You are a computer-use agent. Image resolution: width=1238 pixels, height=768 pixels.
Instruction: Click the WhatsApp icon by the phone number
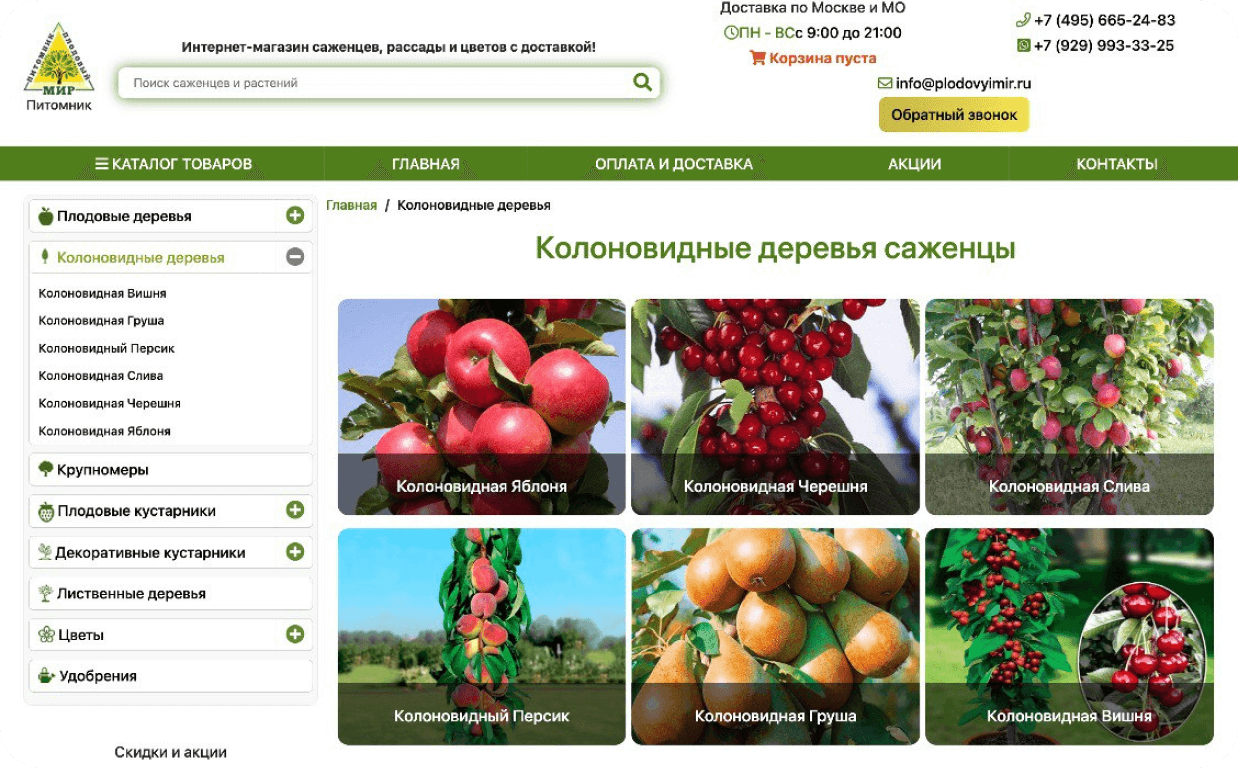[1023, 46]
